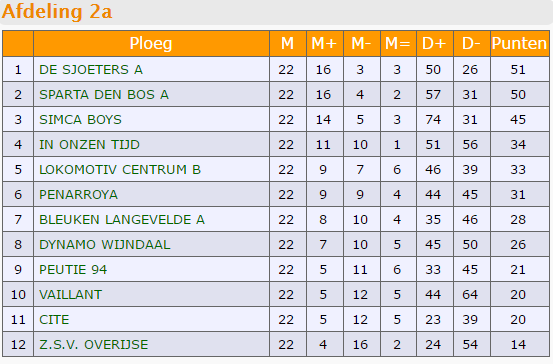
Task: Select BLEUKEN LANGEVELDE A team link
Action: 122,220
